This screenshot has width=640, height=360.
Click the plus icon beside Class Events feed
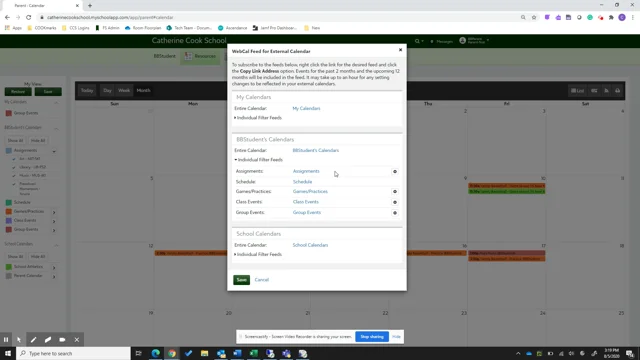[x=395, y=202]
